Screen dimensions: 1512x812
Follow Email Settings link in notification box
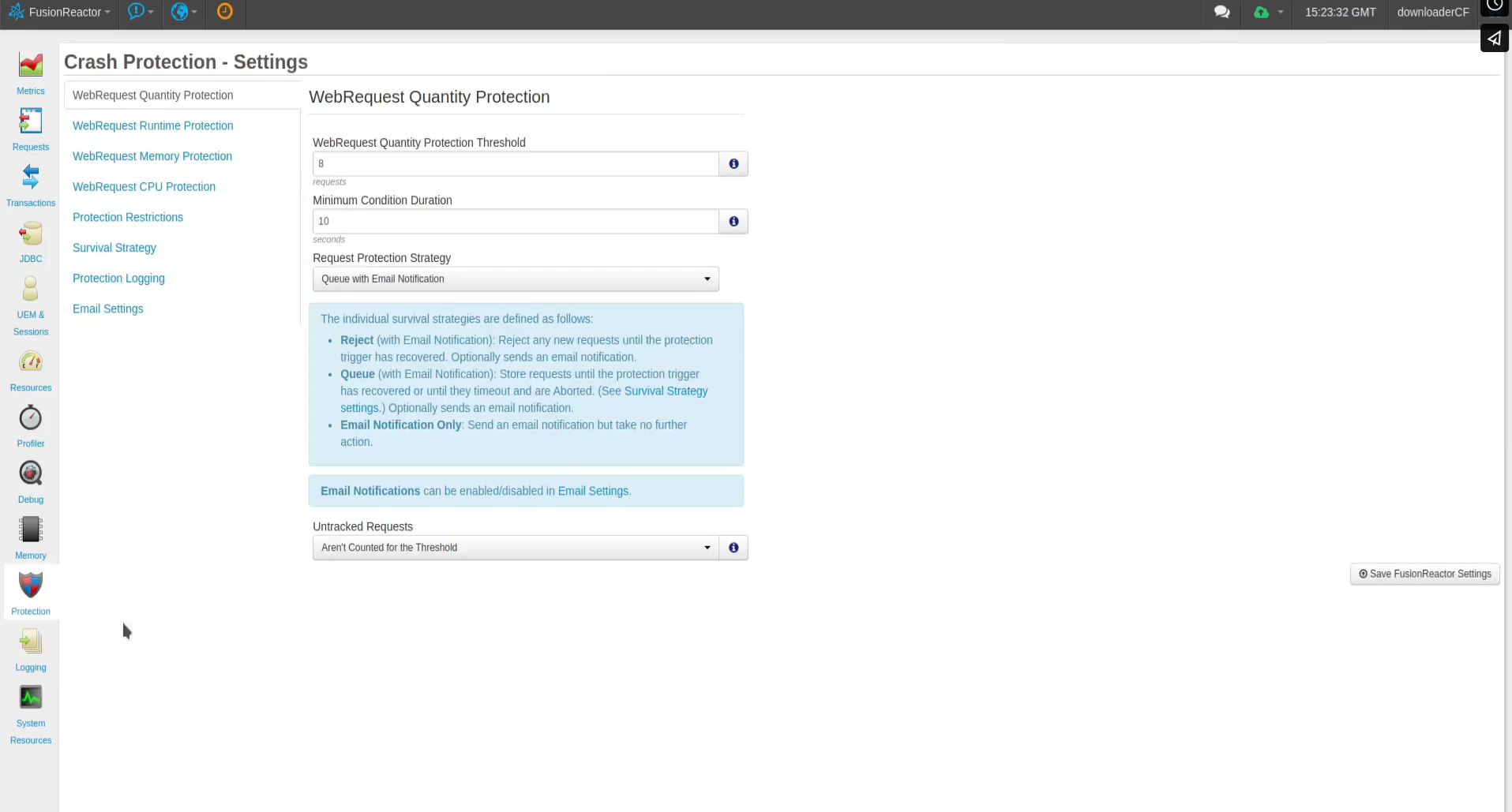click(593, 491)
